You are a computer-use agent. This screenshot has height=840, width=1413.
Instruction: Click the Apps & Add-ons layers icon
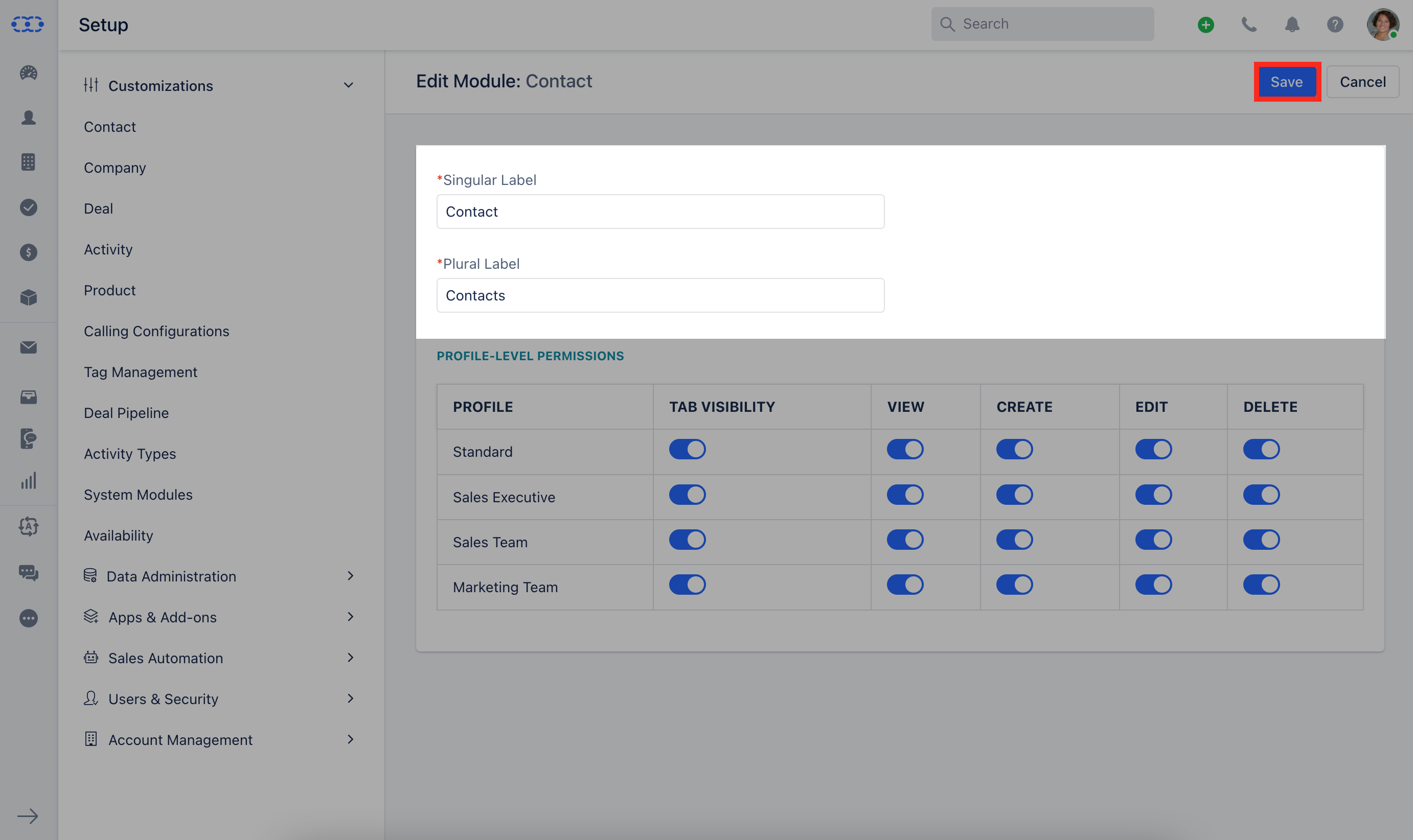click(90, 616)
